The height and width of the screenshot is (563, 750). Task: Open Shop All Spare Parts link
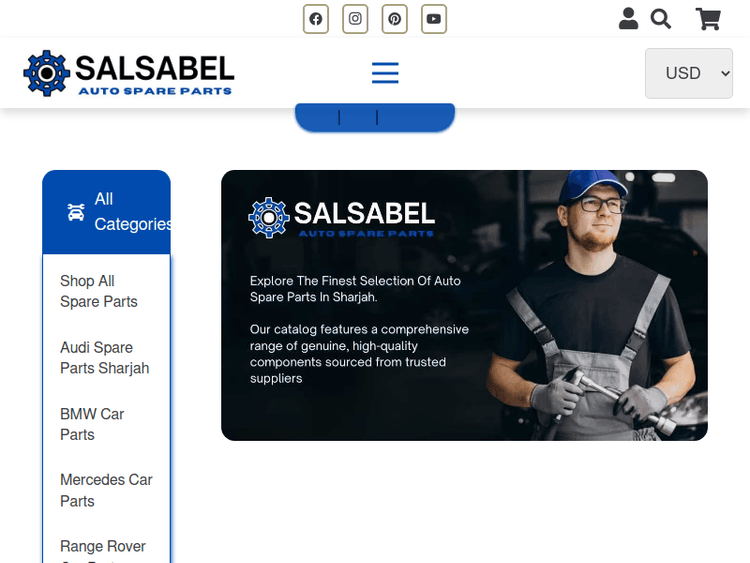click(x=99, y=291)
